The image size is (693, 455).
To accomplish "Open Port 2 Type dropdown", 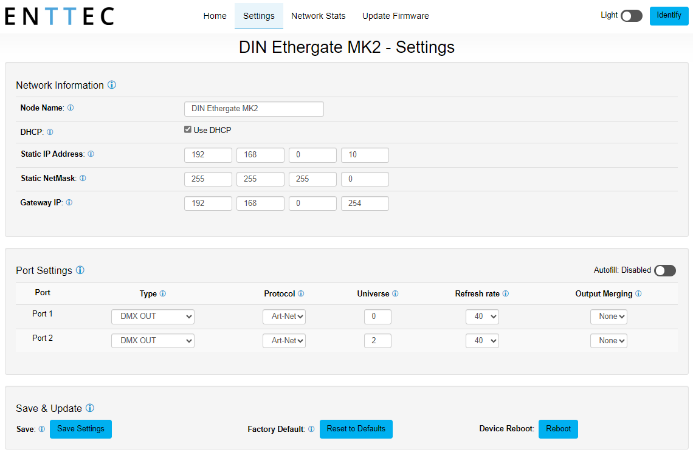I will click(153, 340).
